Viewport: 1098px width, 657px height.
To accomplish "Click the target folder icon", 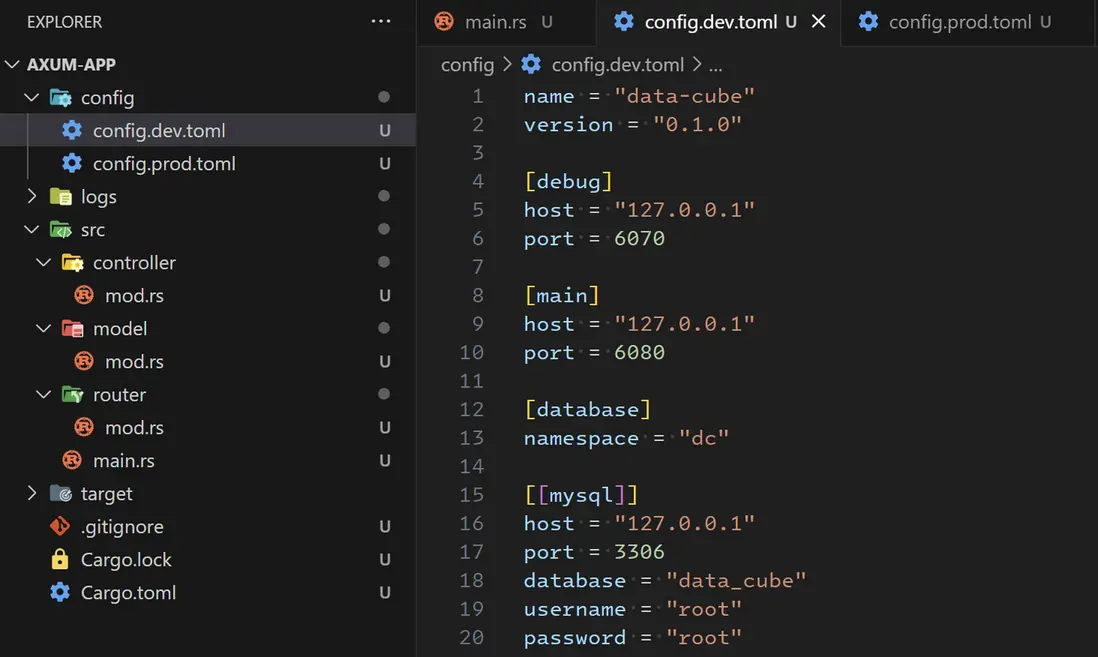I will pyautogui.click(x=60, y=494).
